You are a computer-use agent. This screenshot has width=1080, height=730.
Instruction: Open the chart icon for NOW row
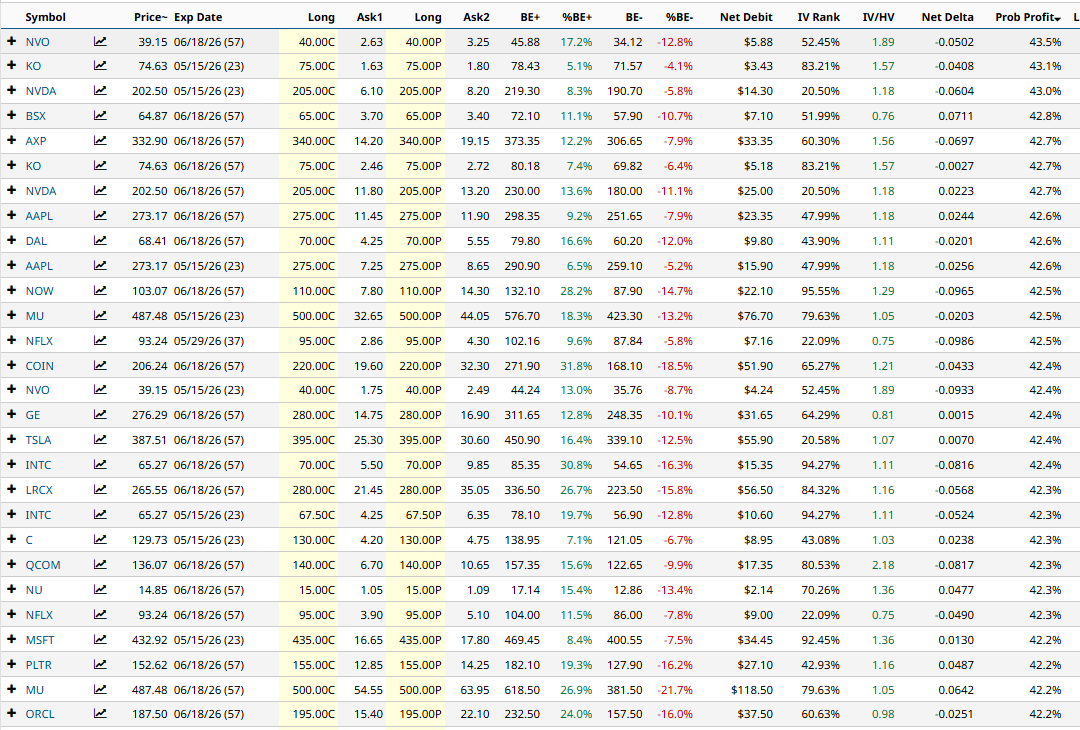(x=100, y=291)
